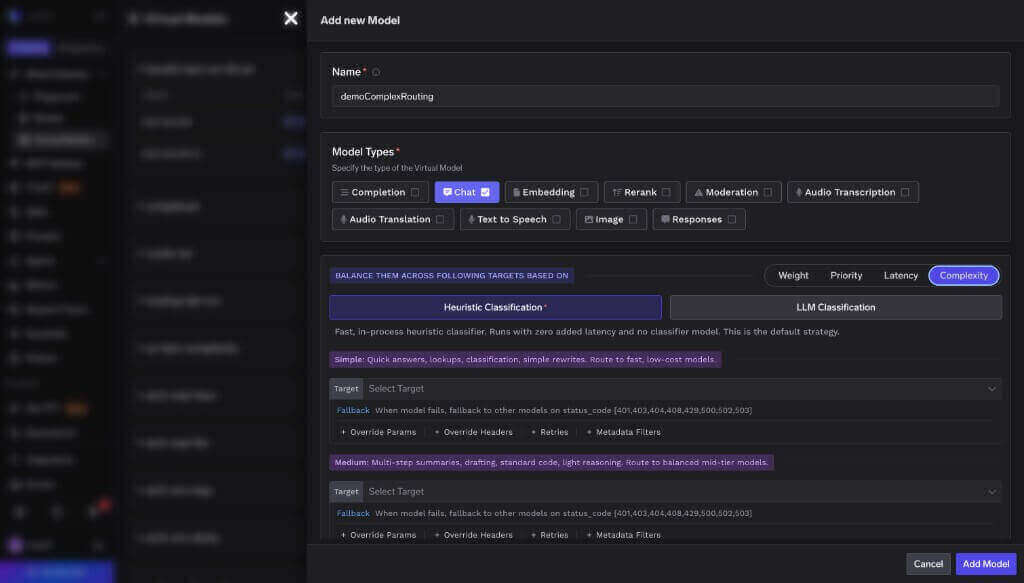Click the Chat bubble icon
Viewport: 1024px width, 583px height.
pos(447,192)
